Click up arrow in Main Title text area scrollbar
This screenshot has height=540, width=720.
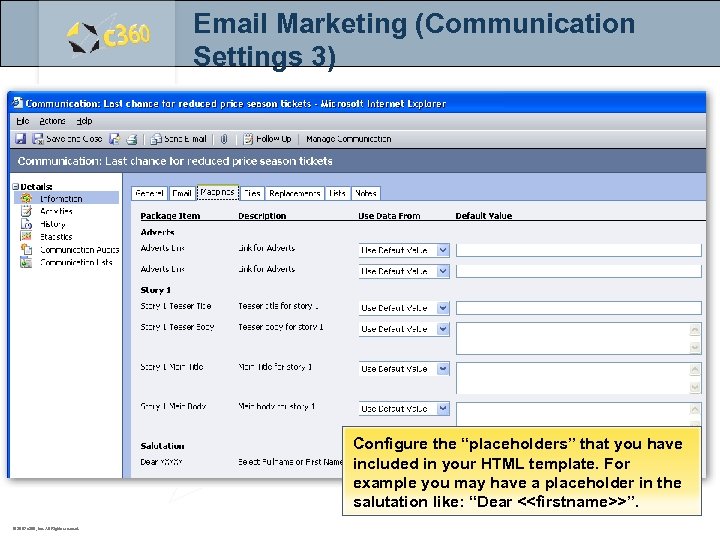coord(695,369)
